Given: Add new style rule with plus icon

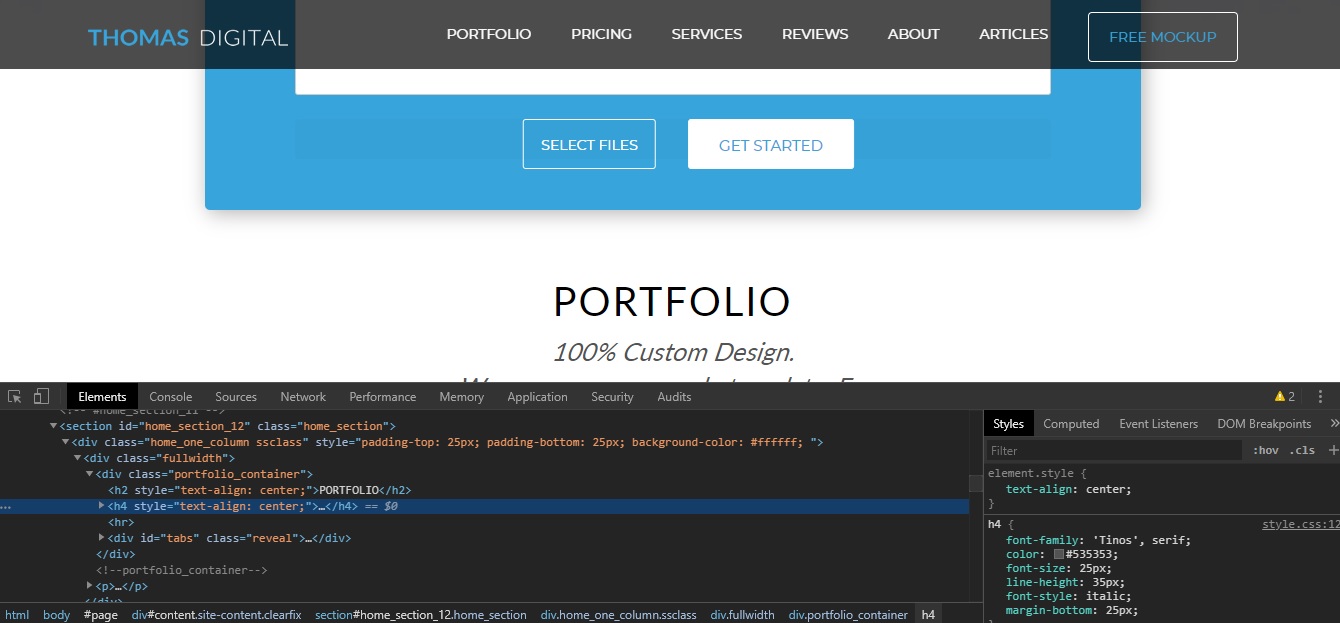Looking at the screenshot, I should point(1332,451).
